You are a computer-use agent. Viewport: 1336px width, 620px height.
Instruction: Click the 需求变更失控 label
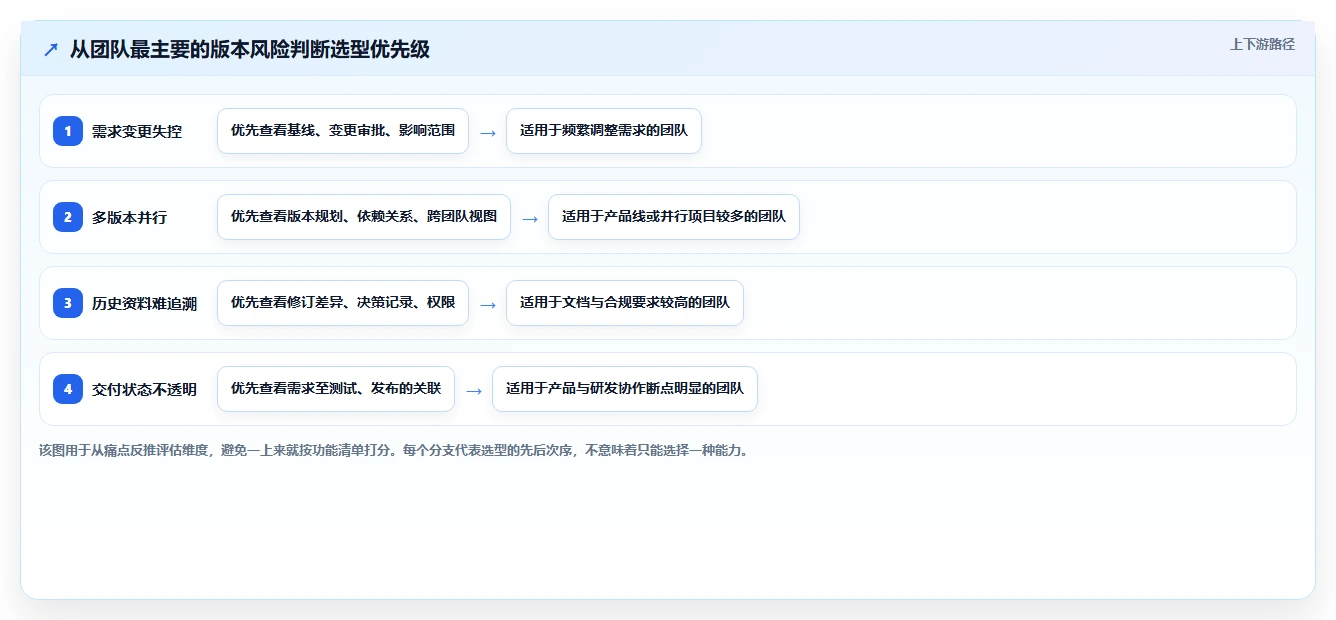pyautogui.click(x=137, y=131)
